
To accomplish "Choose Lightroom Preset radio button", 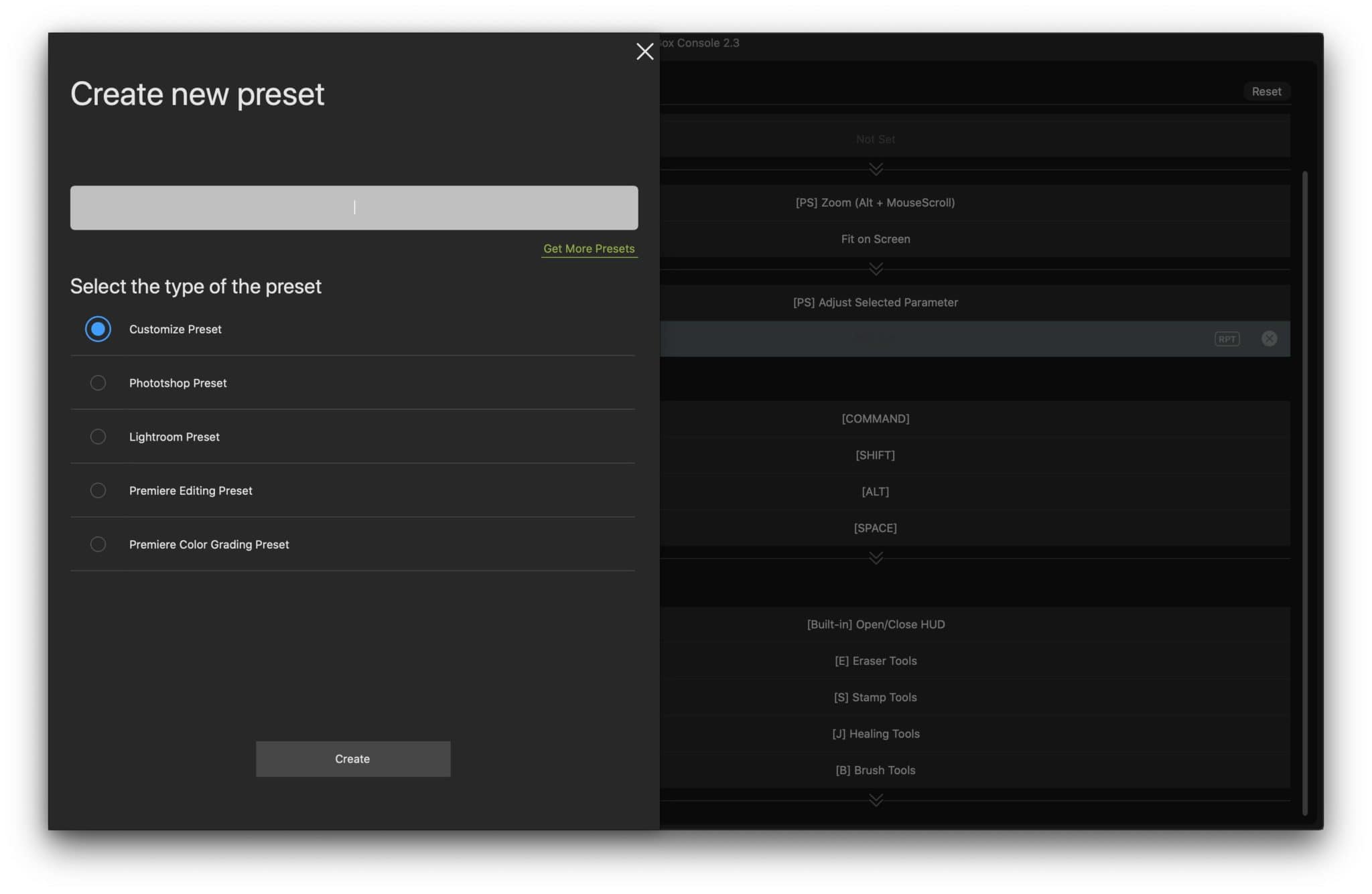I will (x=98, y=437).
